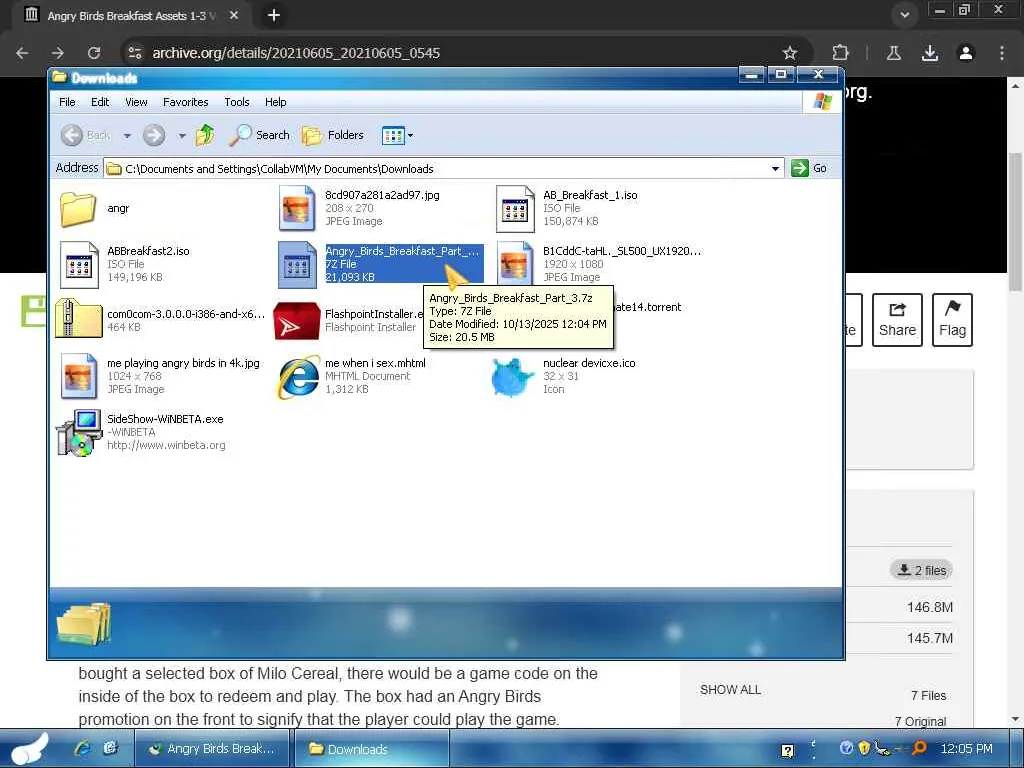This screenshot has height=768, width=1024.
Task: Bookmark this page with the star icon
Action: coord(790,53)
